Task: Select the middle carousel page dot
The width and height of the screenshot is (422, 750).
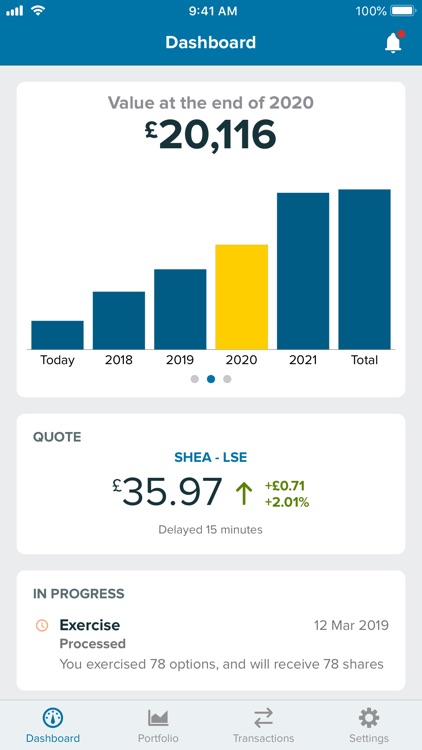Action: (211, 379)
